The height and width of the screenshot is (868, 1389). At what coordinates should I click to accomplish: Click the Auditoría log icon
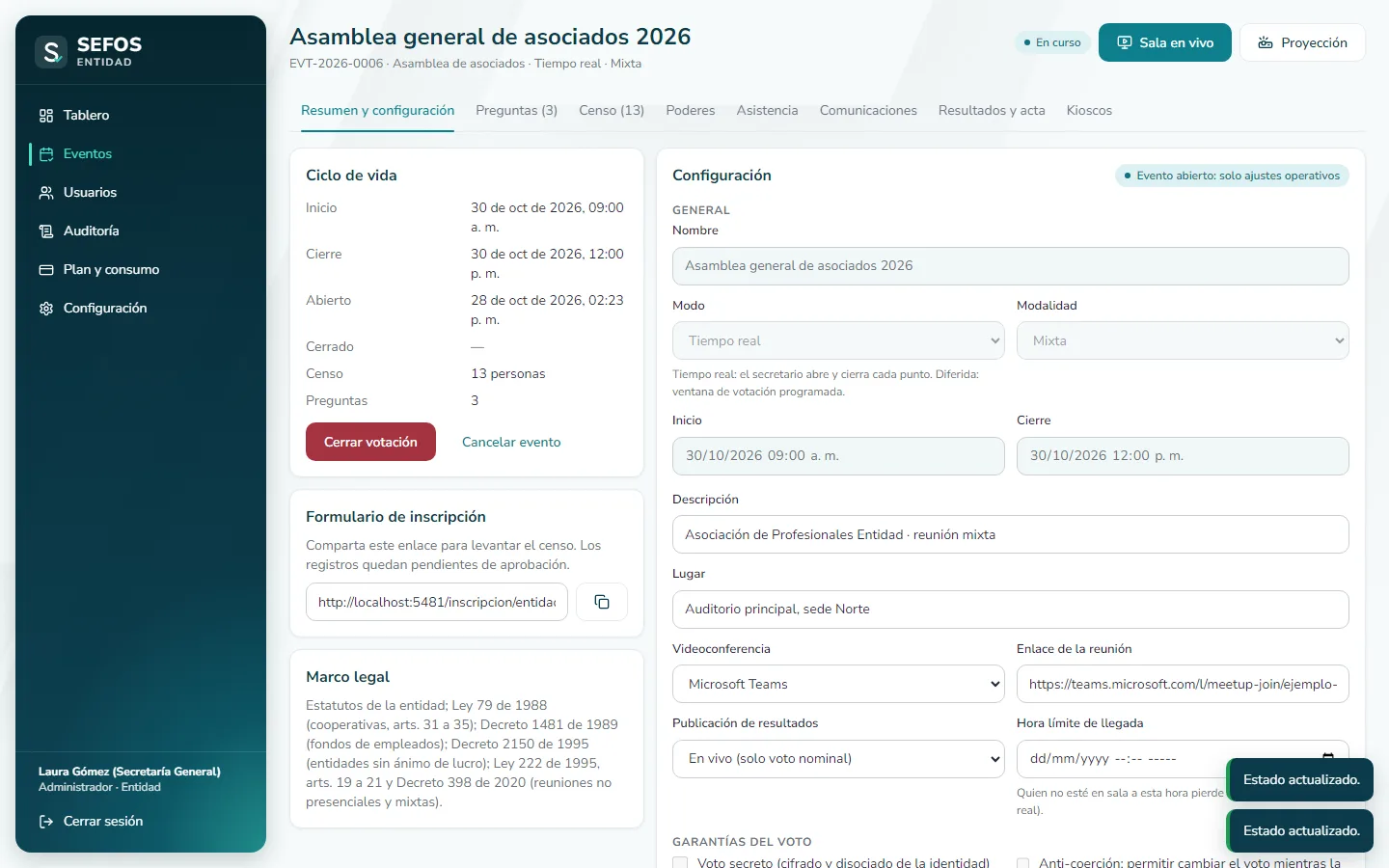click(46, 231)
